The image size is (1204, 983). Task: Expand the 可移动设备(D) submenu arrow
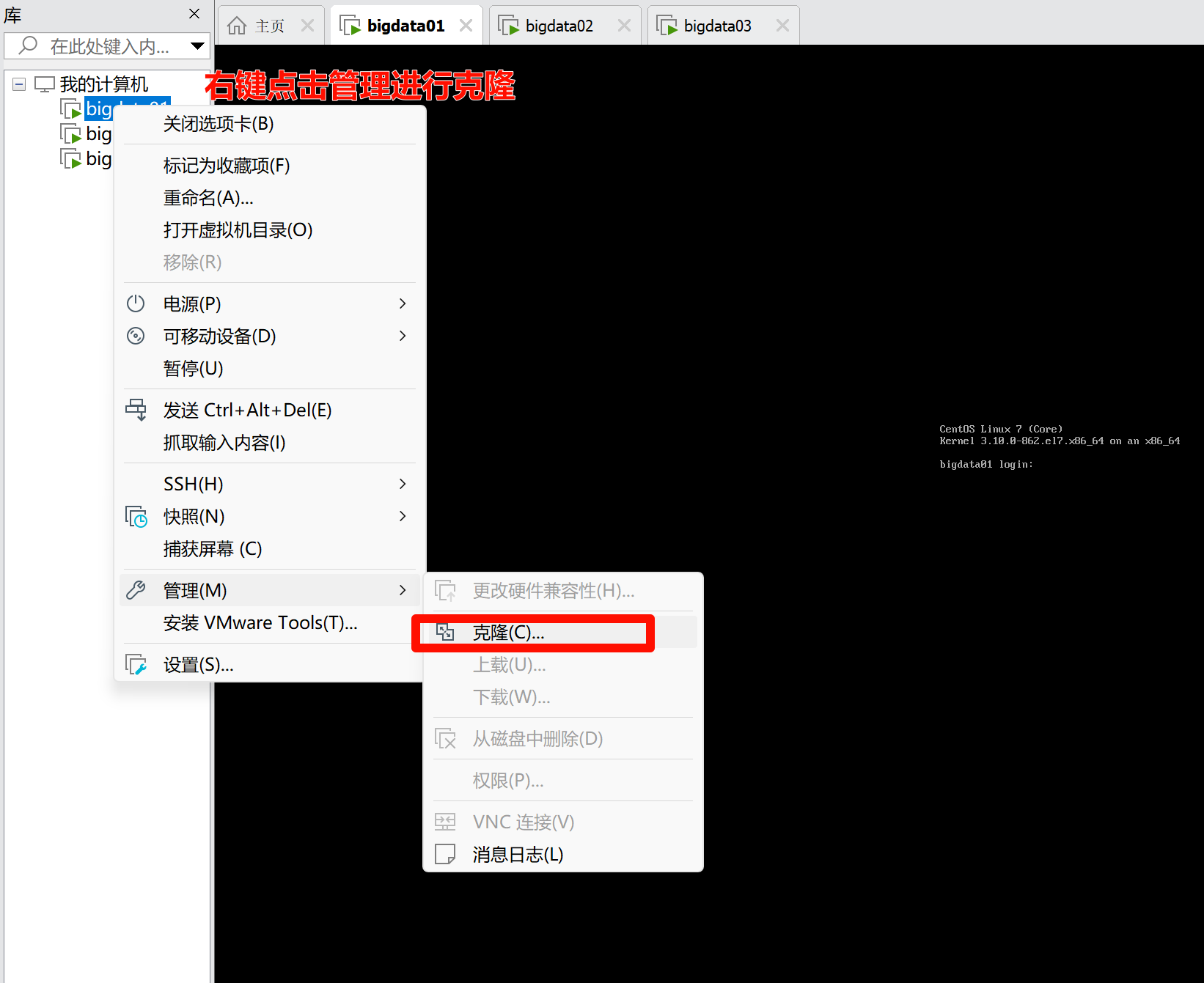(x=402, y=336)
